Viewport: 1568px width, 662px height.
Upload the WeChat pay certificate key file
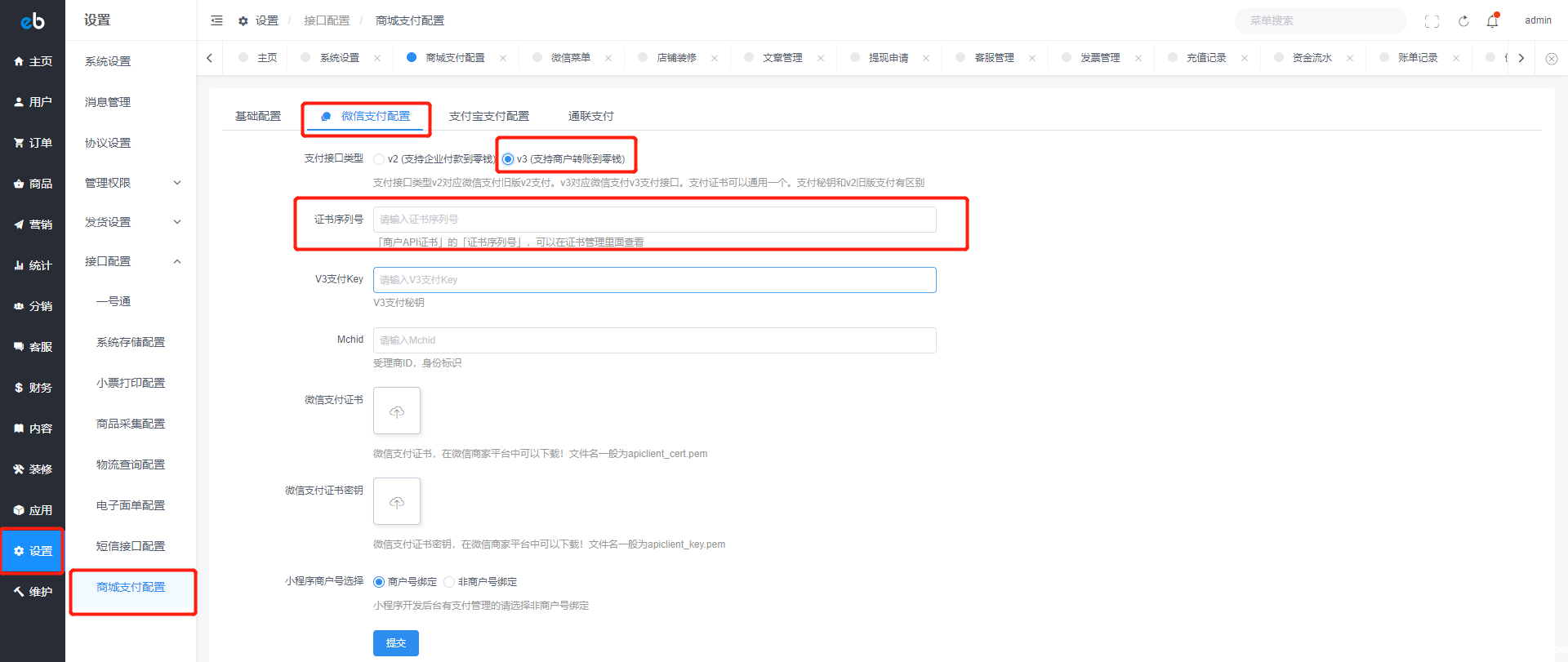pos(397,501)
